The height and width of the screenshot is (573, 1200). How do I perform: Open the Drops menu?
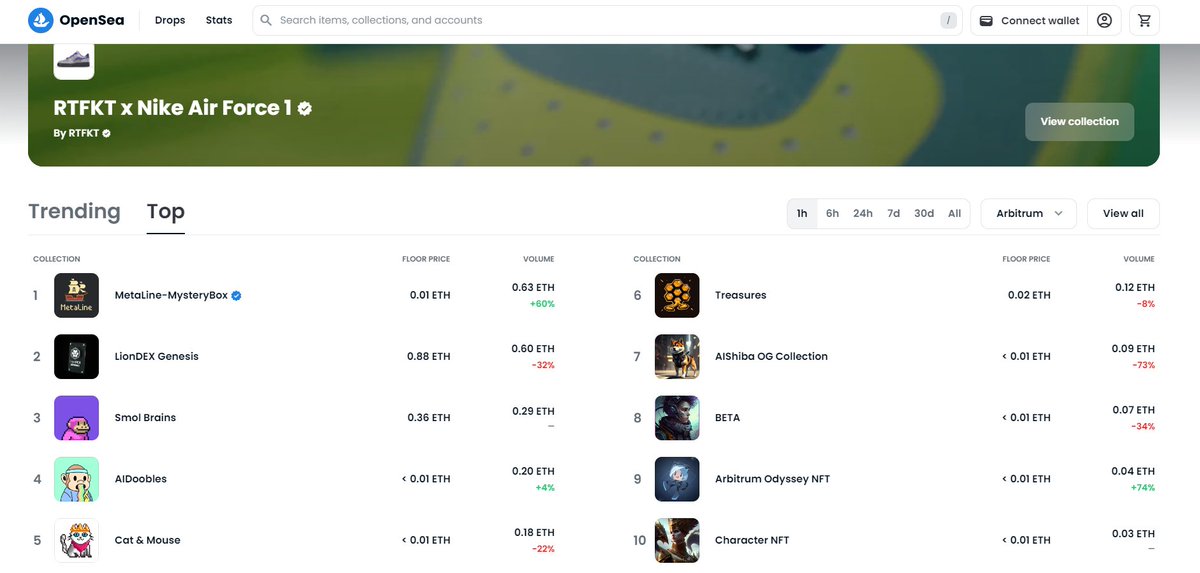click(x=170, y=20)
